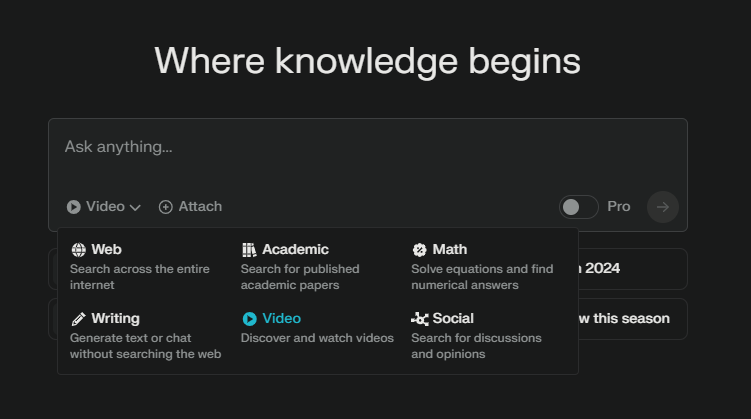Click the Writing pencil icon
Viewport: 751px width, 419px height.
coord(79,319)
